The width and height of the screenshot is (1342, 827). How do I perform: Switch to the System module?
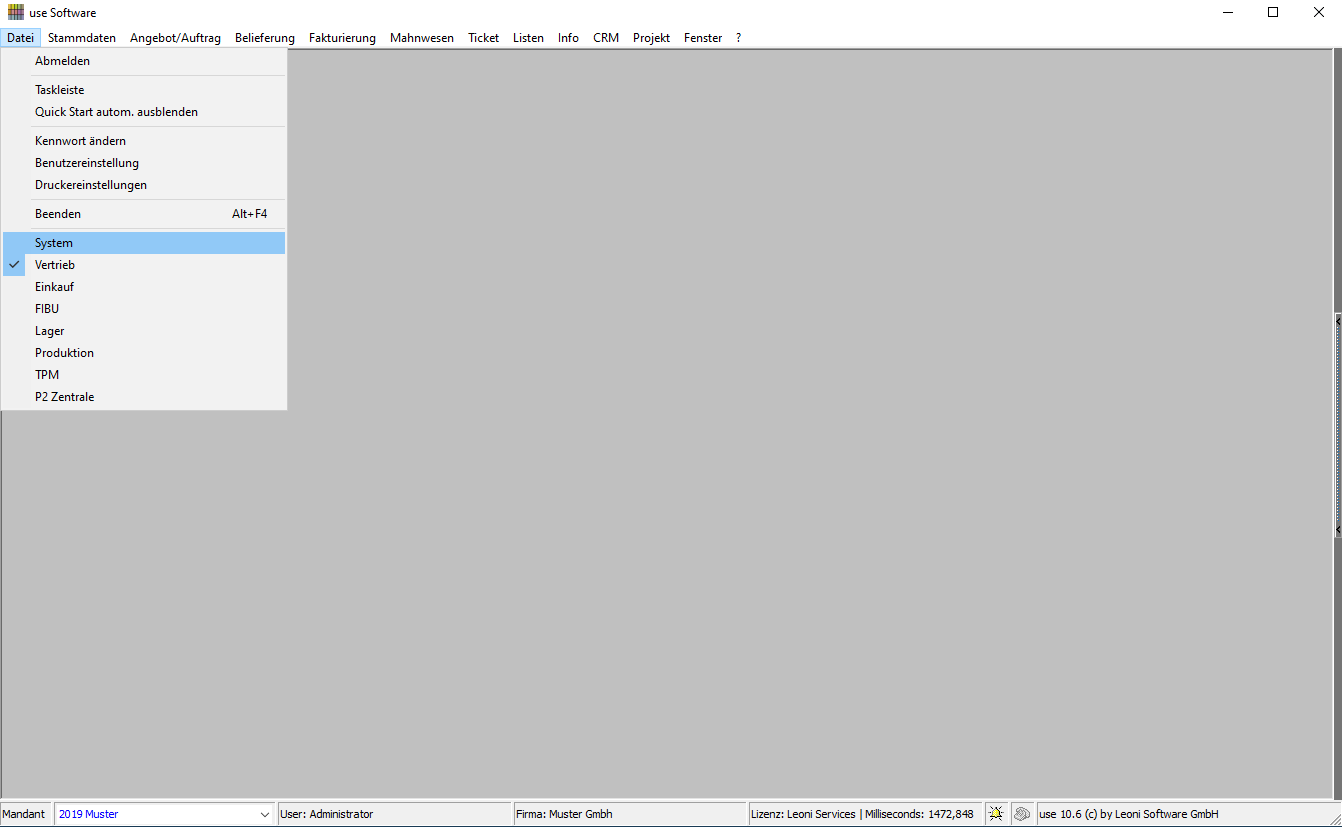click(x=144, y=243)
